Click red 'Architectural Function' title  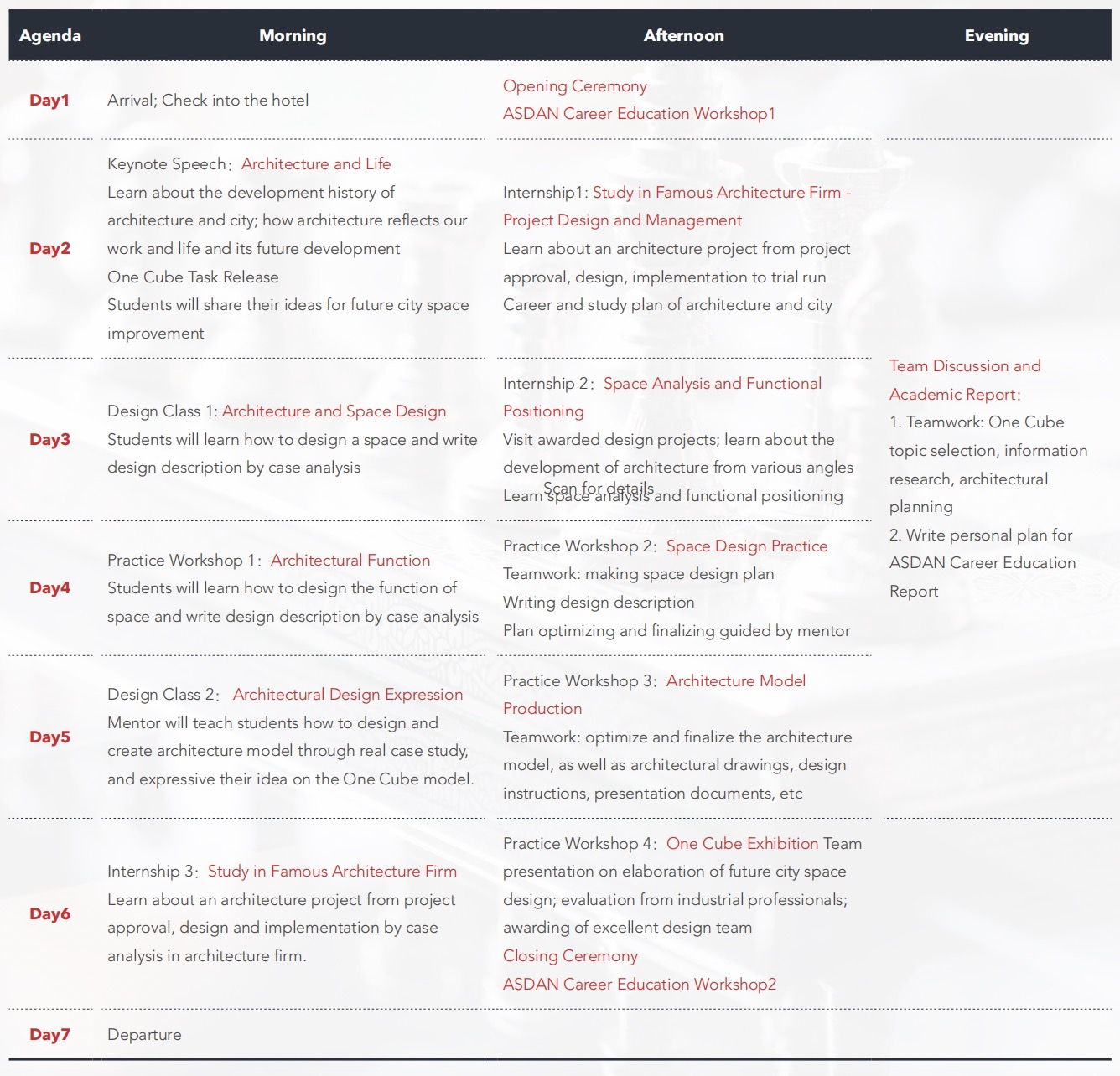[x=350, y=561]
